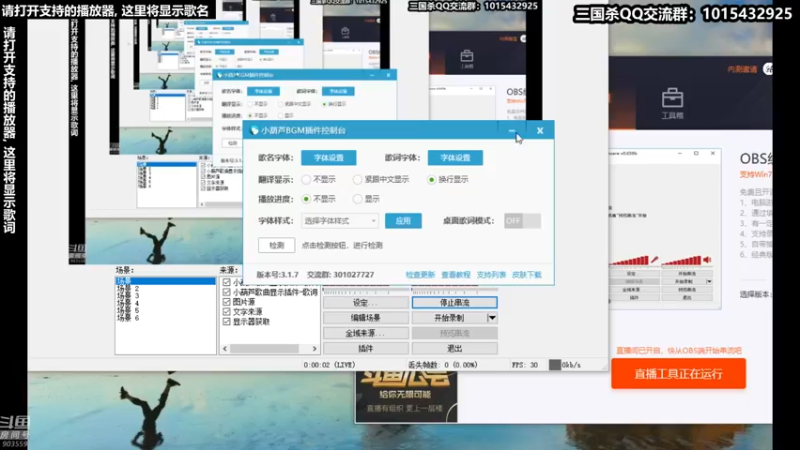Select 换行显示 translation option
Viewport: 800px width, 450px height.
tap(432, 180)
